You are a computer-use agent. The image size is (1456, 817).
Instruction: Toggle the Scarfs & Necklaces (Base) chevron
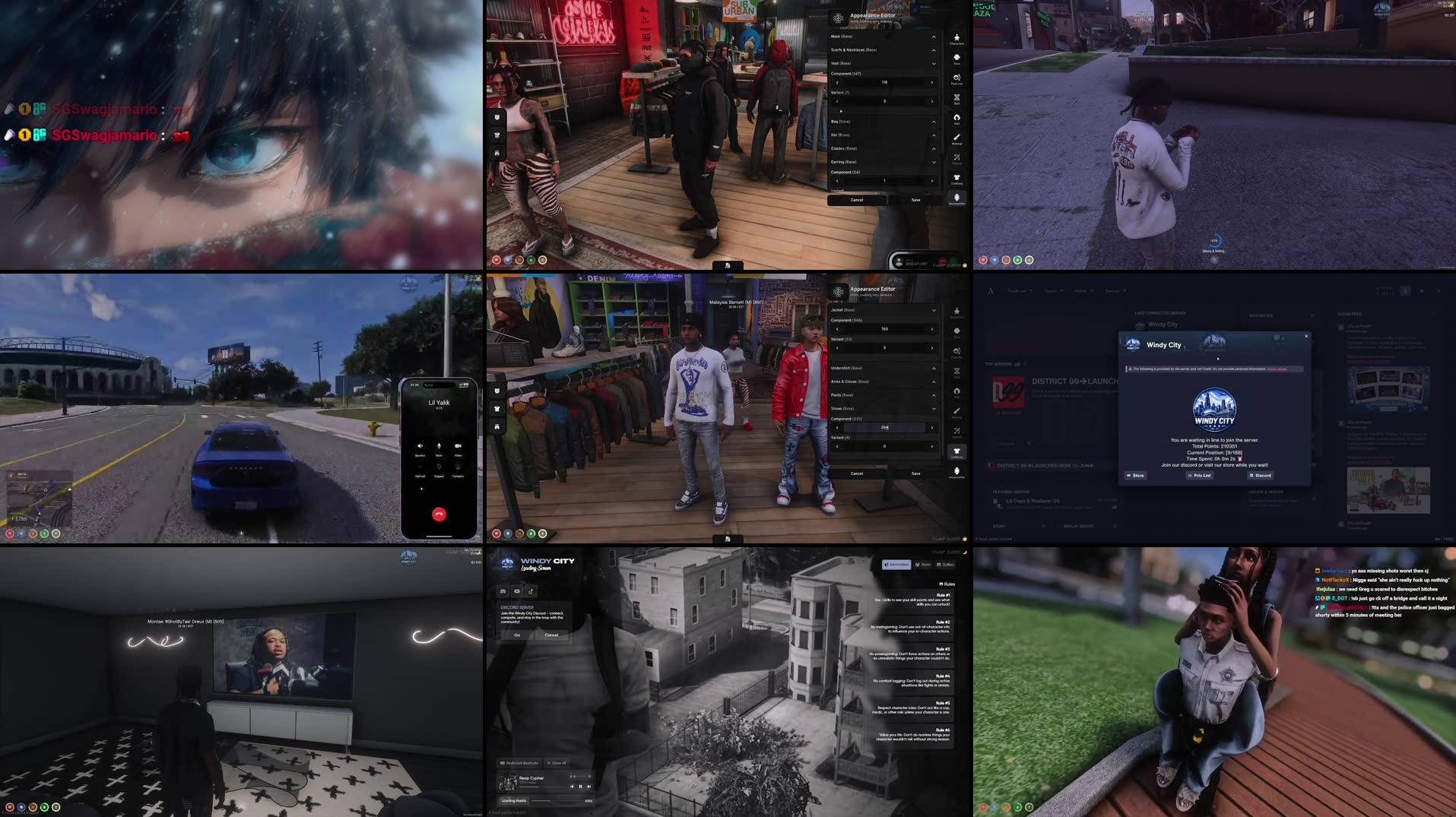(934, 50)
